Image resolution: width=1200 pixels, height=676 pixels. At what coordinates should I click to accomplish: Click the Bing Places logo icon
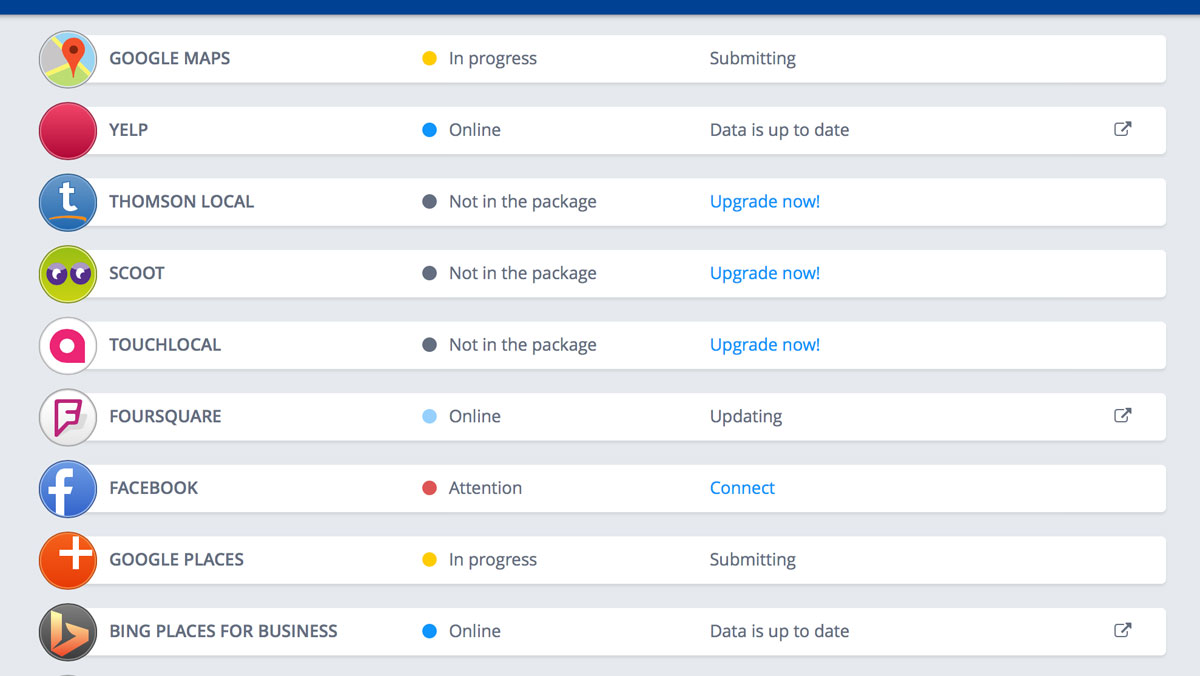pos(68,632)
